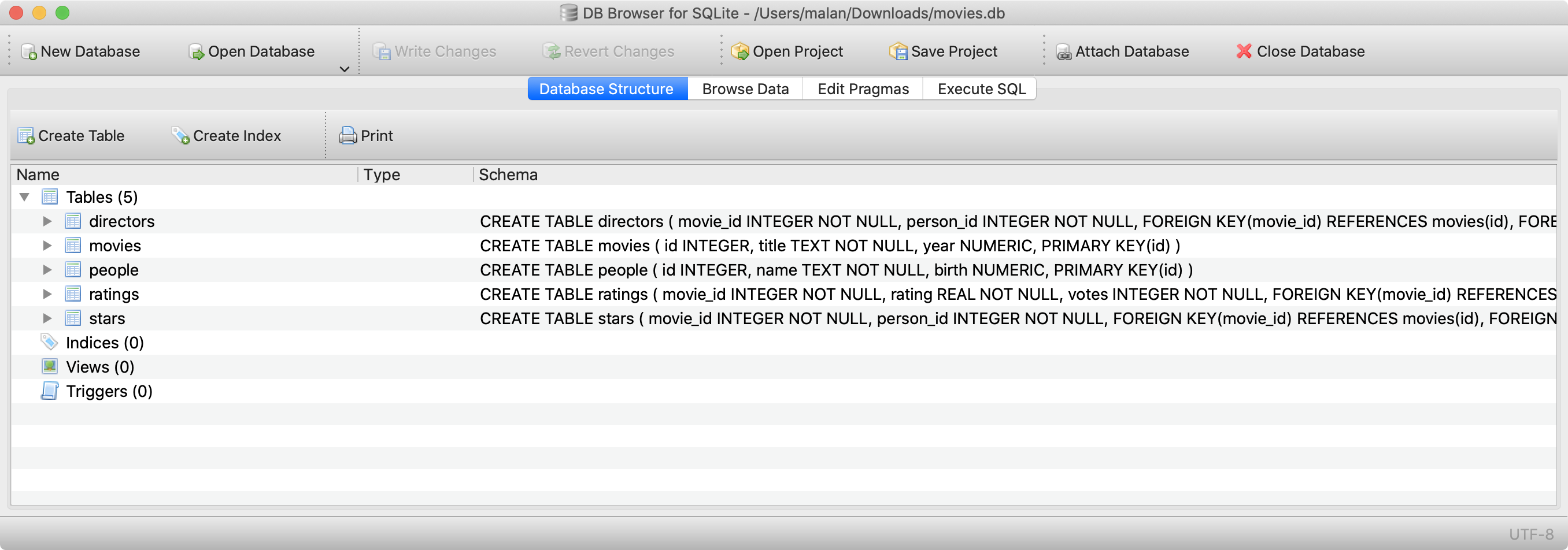Viewport: 1568px width, 550px height.
Task: Open the Open Database dropdown arrow
Action: 344,69
